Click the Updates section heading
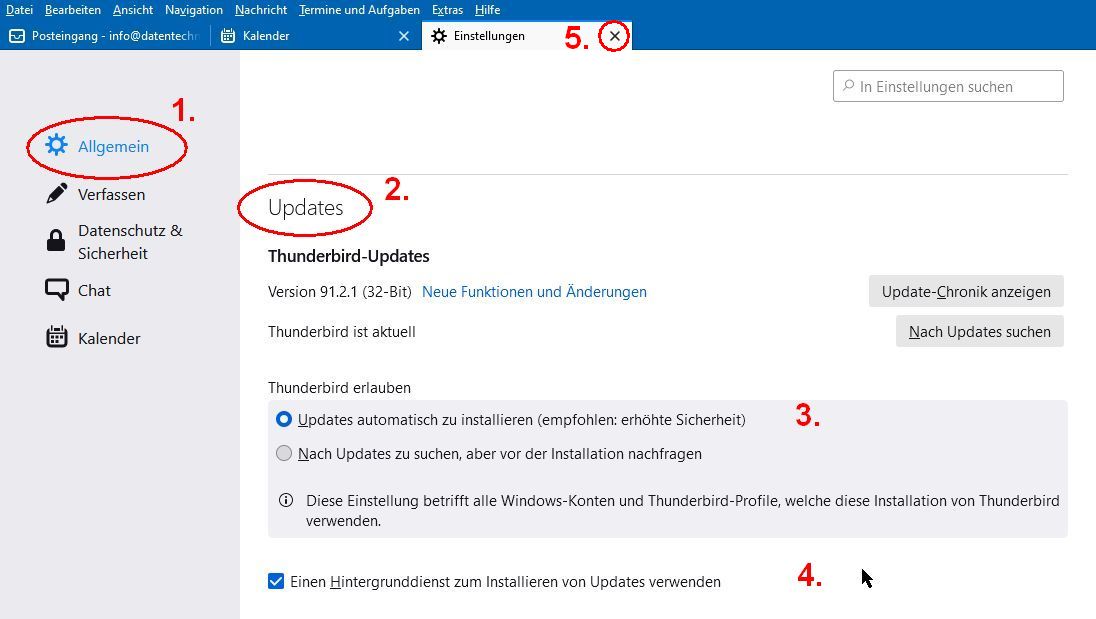The image size is (1096, 619). coord(305,207)
